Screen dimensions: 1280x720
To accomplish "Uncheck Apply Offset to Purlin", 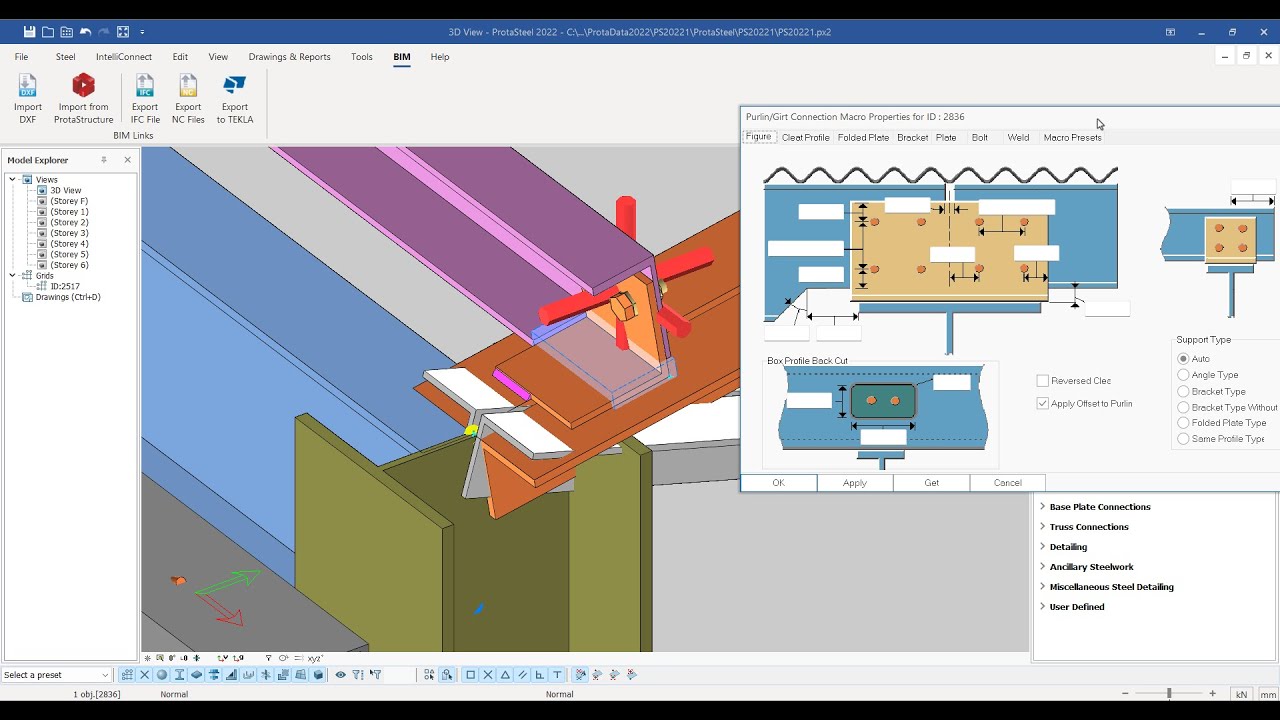I will (x=1043, y=404).
